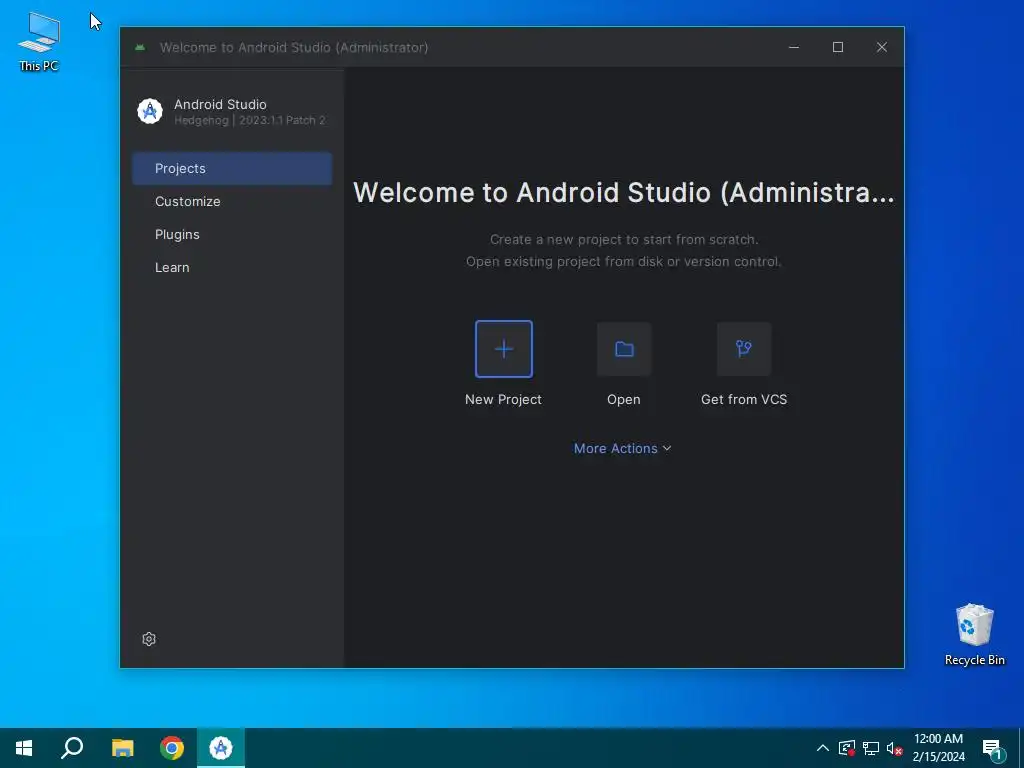Launch Google Chrome from the taskbar
The height and width of the screenshot is (768, 1024).
coord(172,748)
